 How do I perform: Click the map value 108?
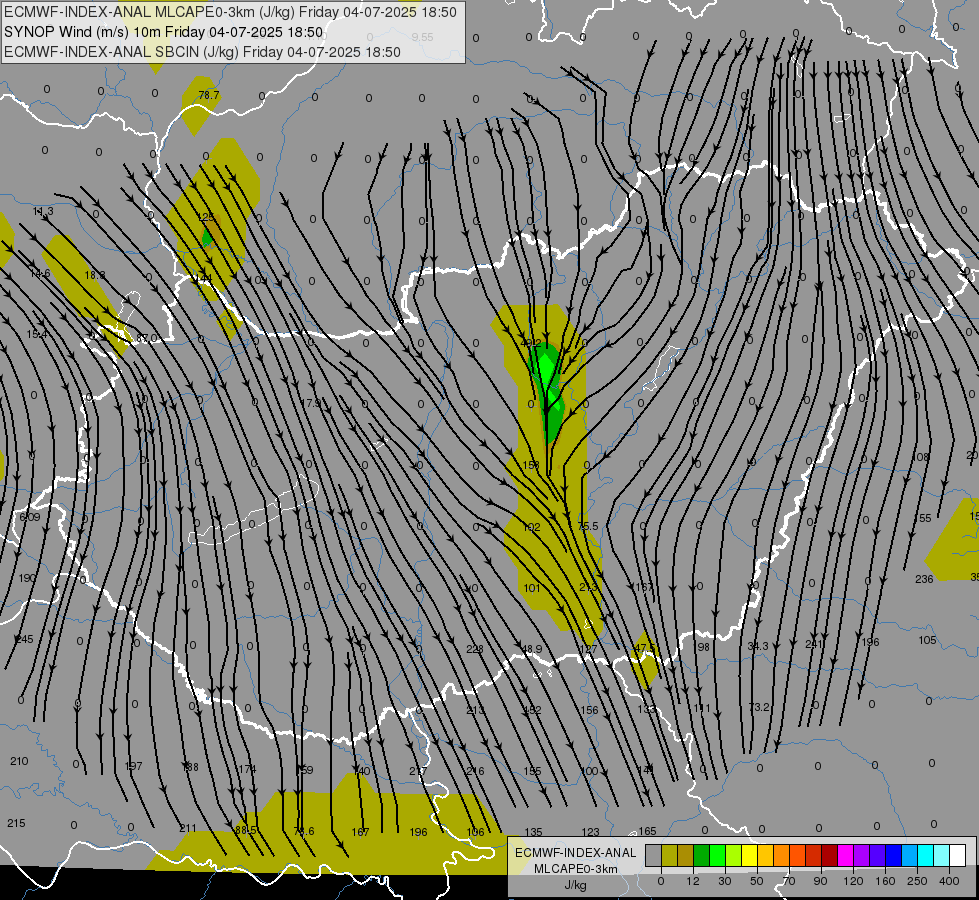point(921,457)
